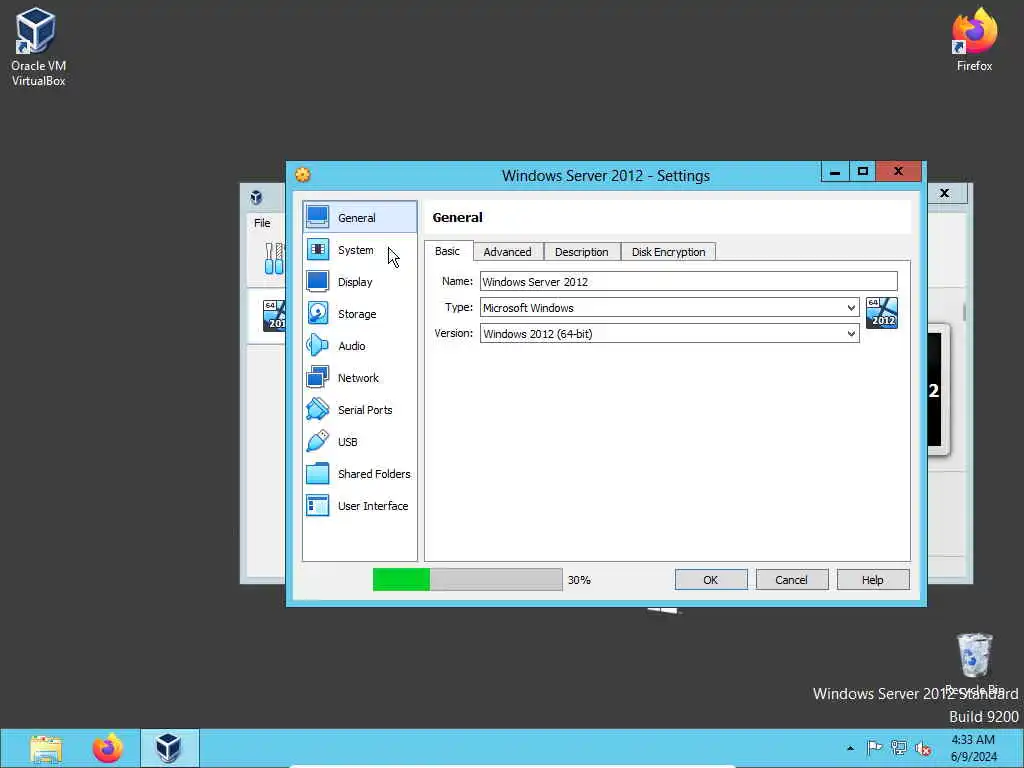The image size is (1024, 768).
Task: Select Shared Folders category
Action: (359, 473)
